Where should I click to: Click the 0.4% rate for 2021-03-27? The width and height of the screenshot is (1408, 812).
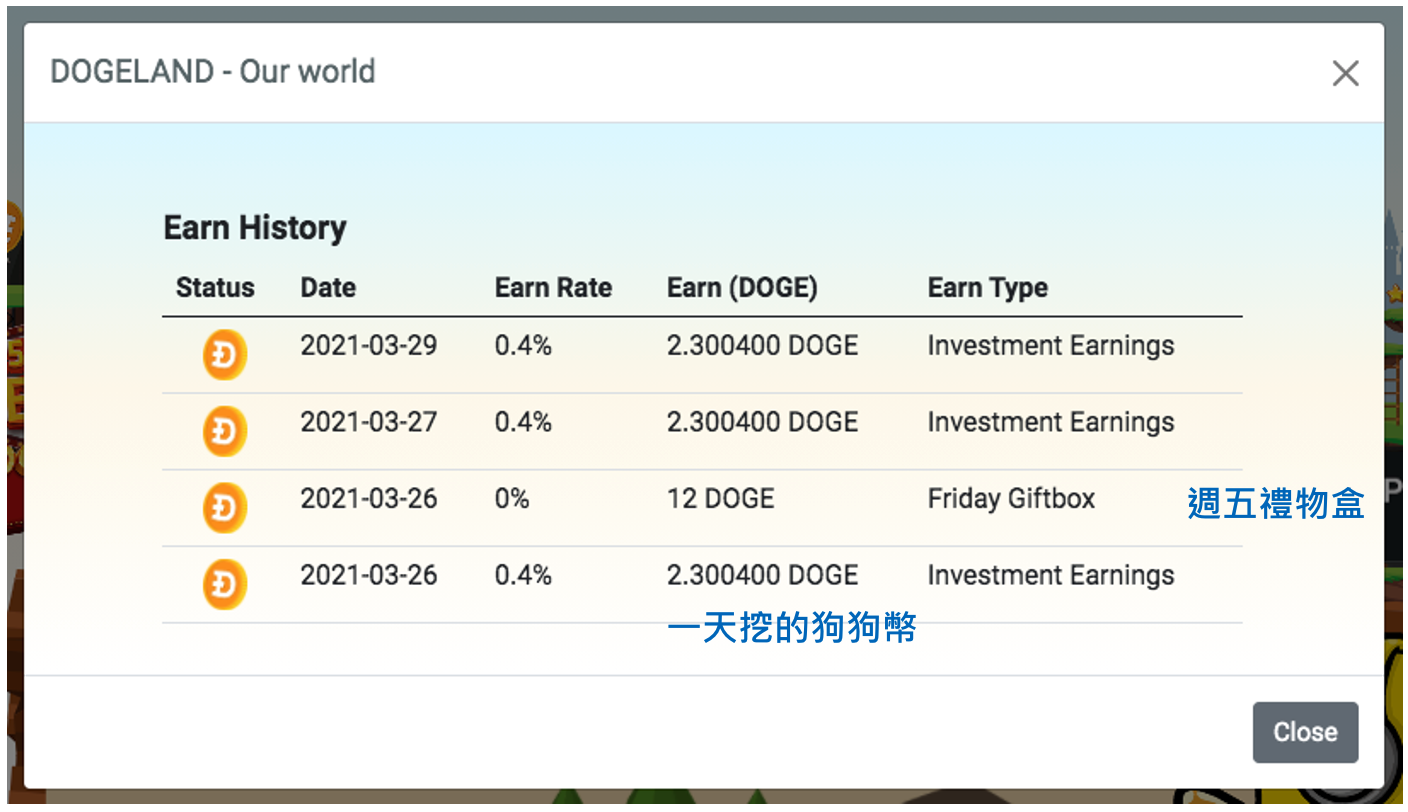523,422
